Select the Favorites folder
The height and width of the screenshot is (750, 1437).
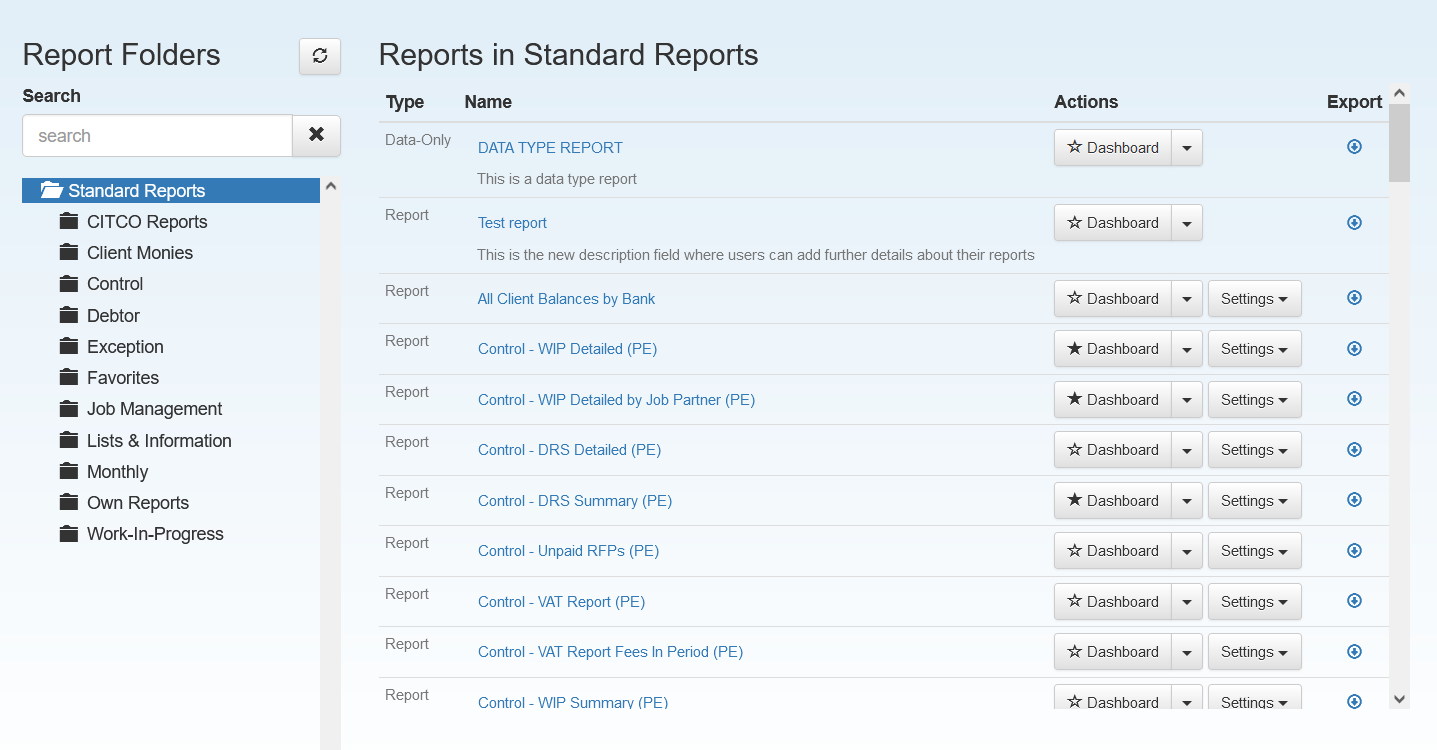point(123,377)
